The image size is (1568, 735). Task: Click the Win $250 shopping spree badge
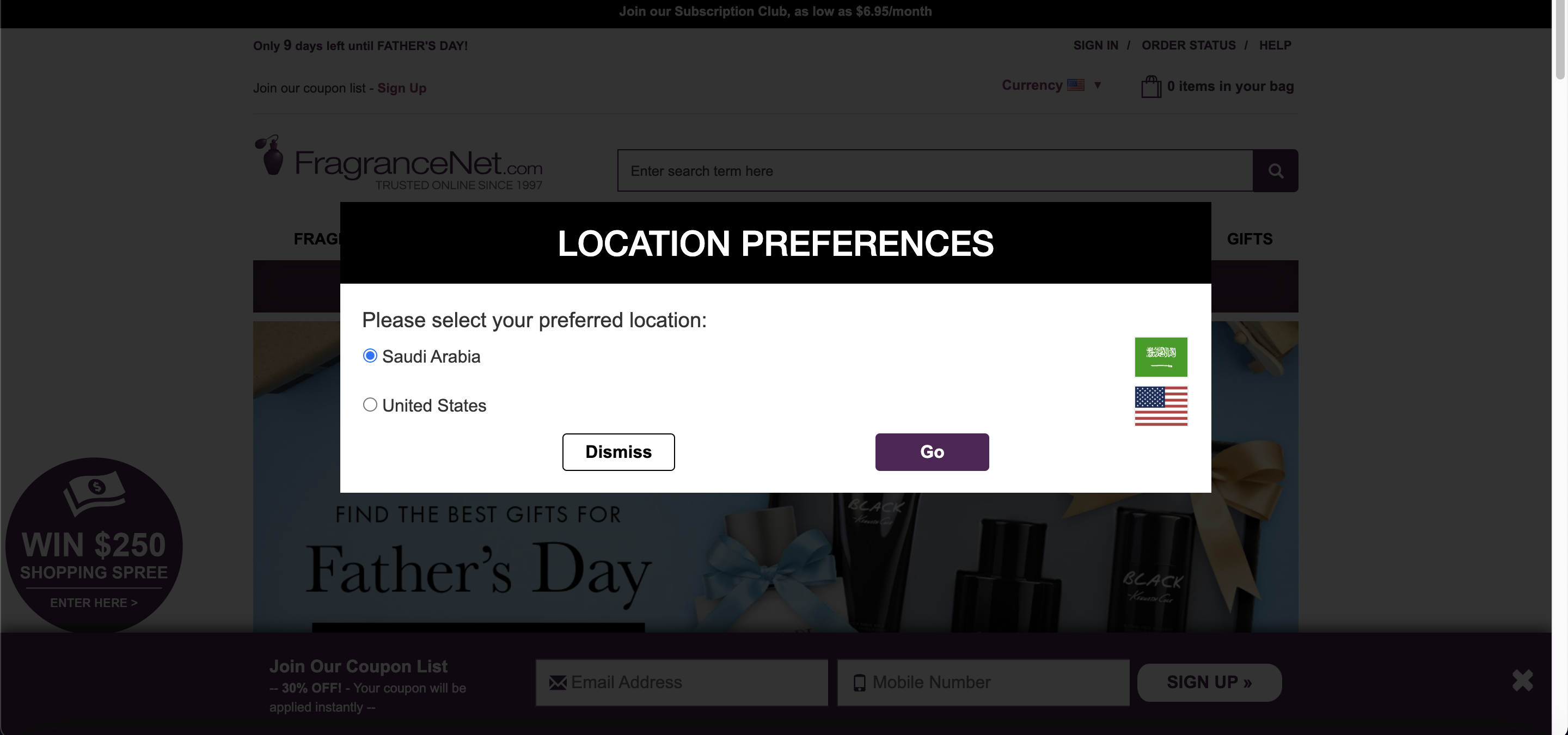[x=94, y=546]
